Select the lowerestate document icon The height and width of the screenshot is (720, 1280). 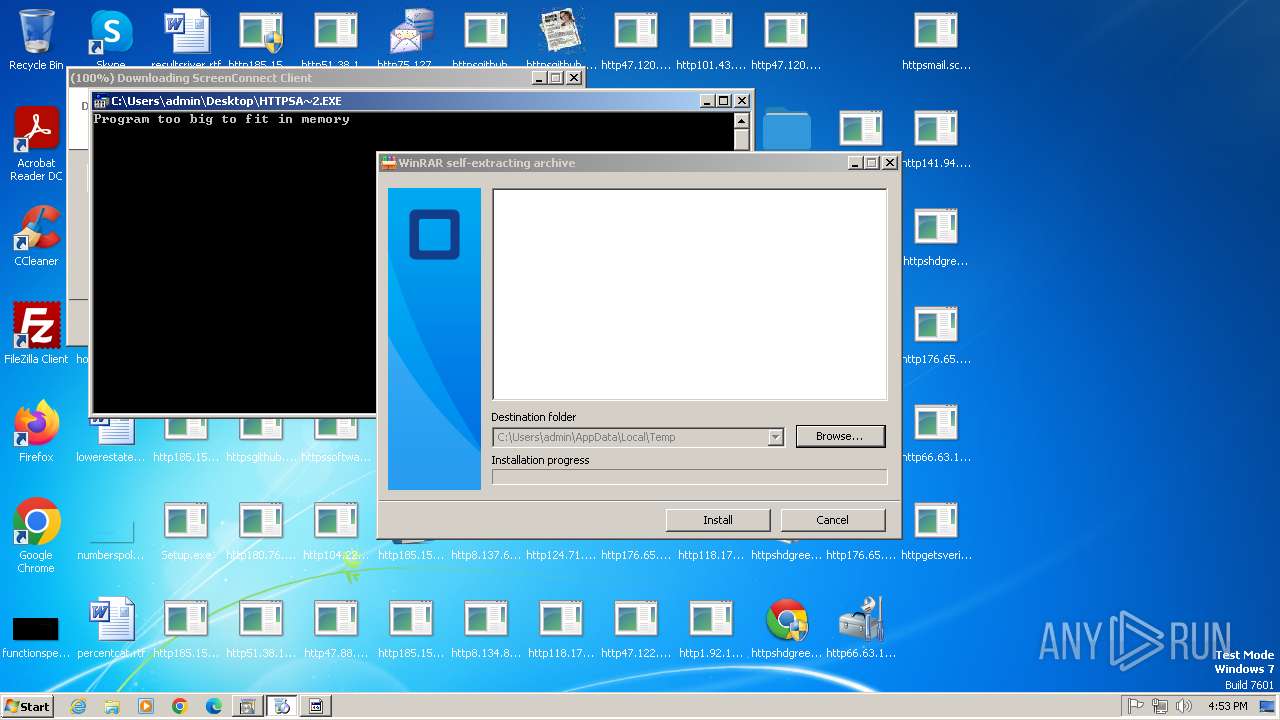pyautogui.click(x=111, y=440)
